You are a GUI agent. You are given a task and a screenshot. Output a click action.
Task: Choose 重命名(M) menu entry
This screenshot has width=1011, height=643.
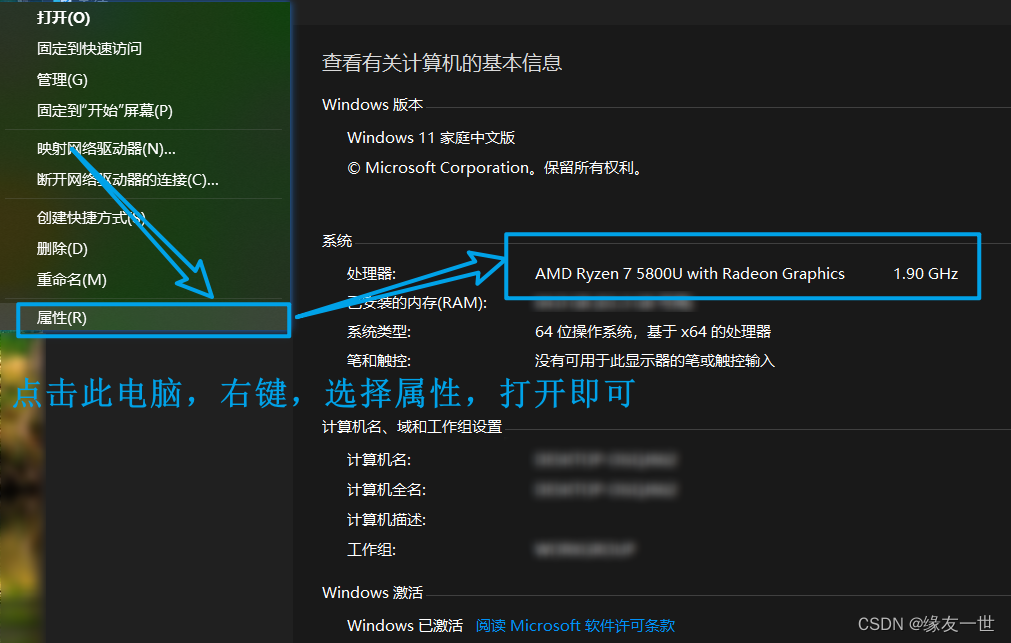pyautogui.click(x=72, y=279)
